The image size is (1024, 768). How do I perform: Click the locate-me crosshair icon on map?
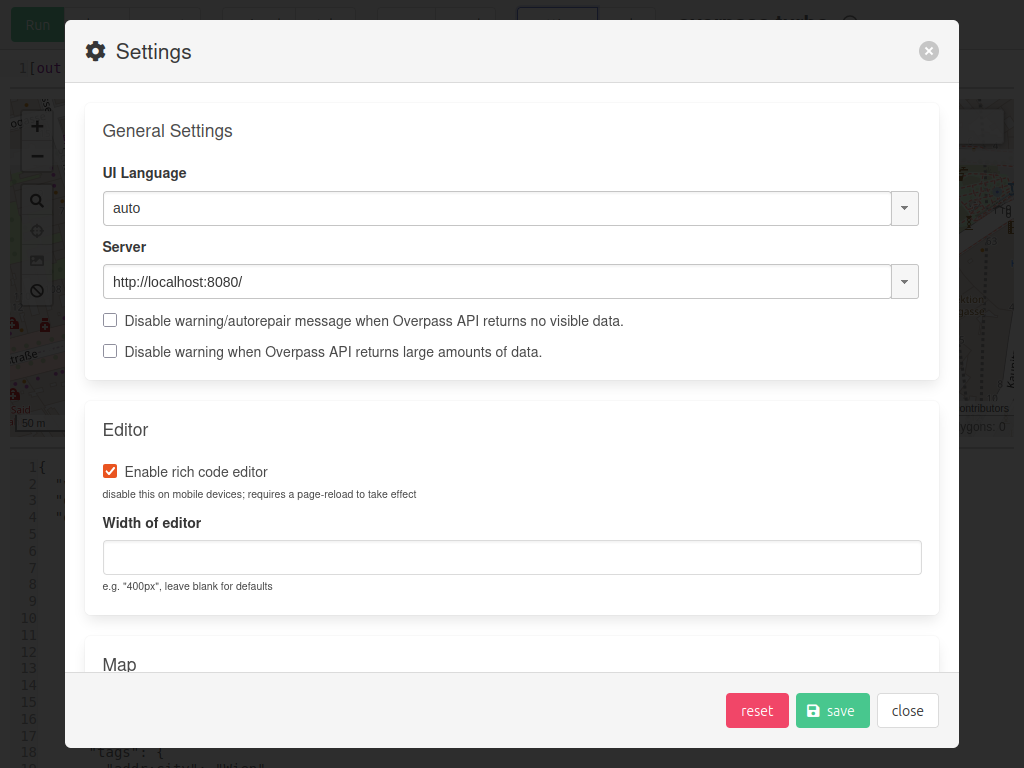point(37,231)
